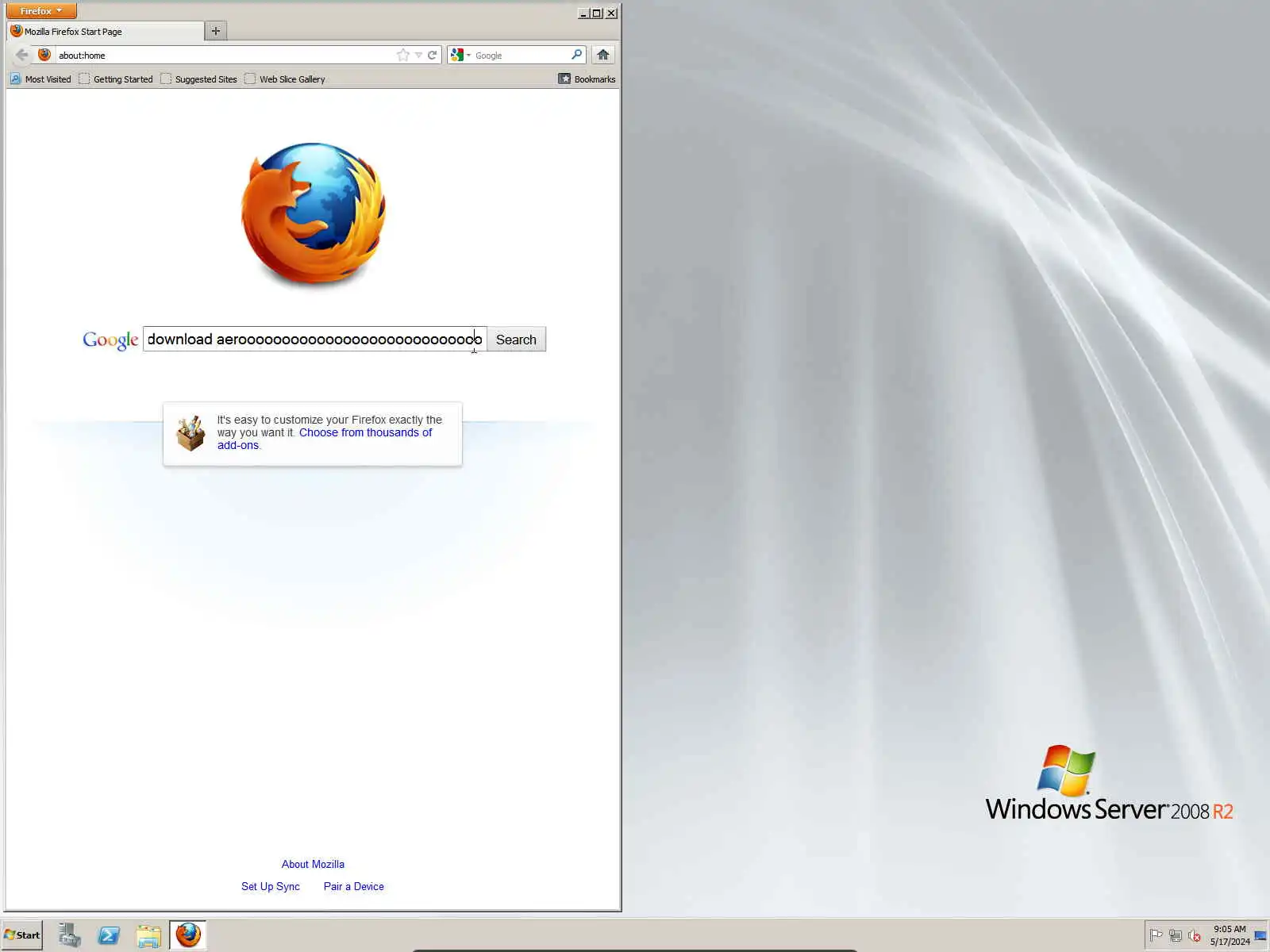1270x952 pixels.
Task: Click the muted volume tray icon
Action: [1195, 935]
